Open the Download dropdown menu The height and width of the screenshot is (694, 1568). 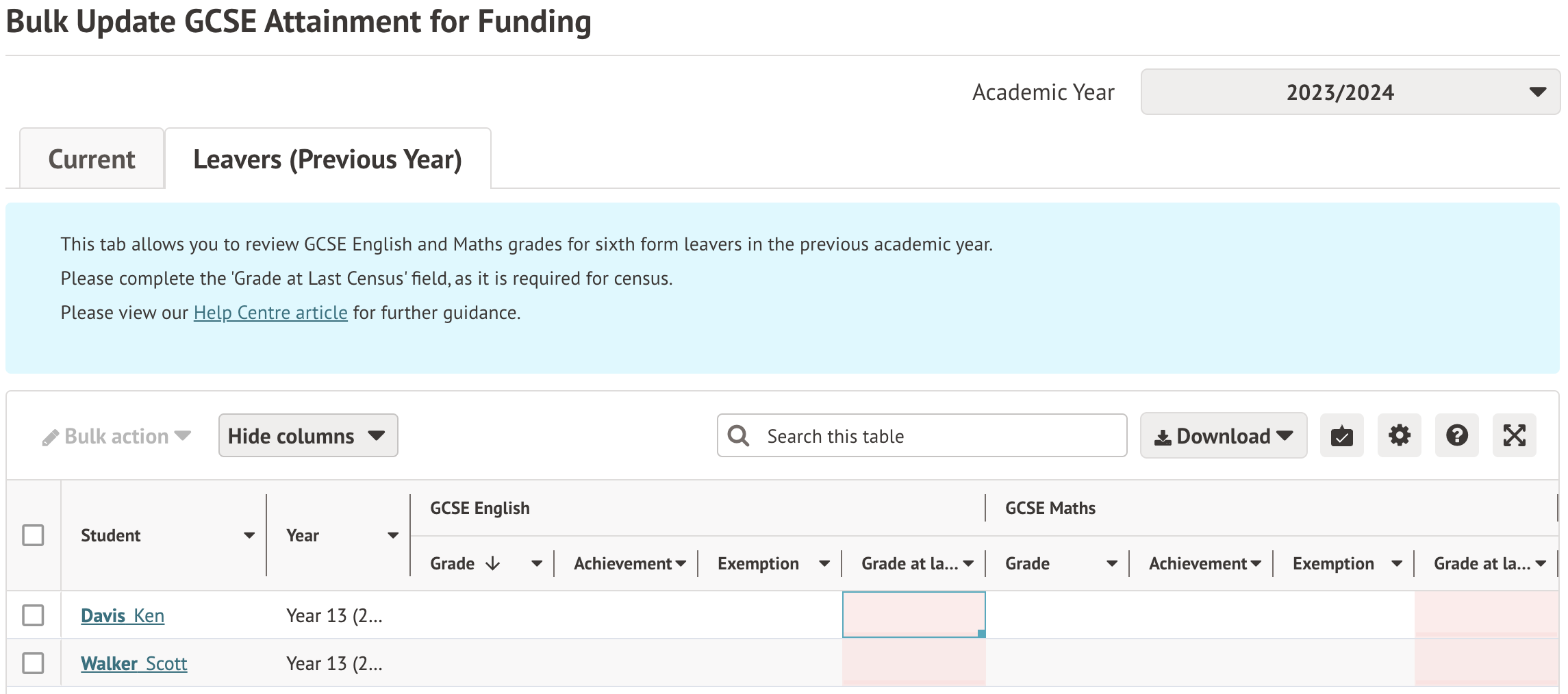(1223, 436)
